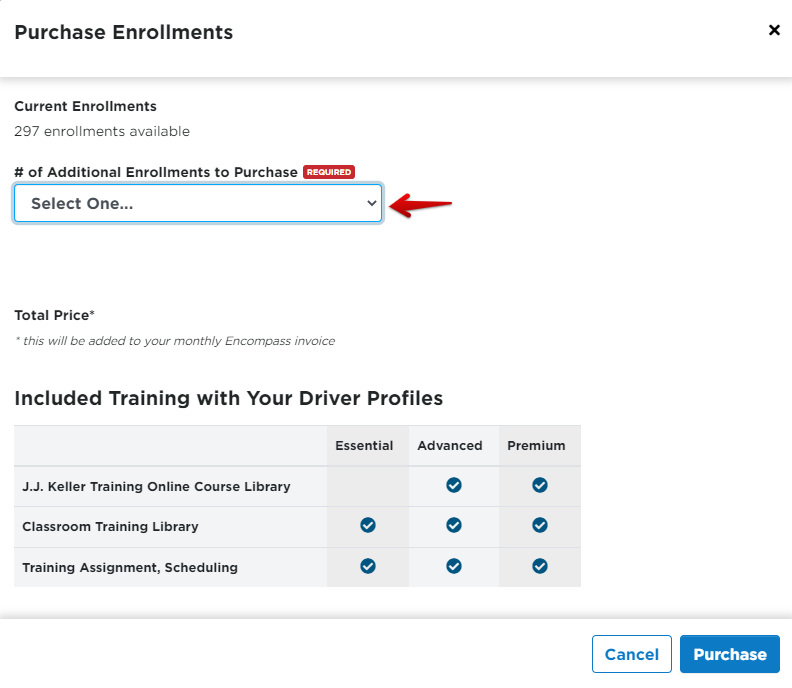Viewport: 792px width, 688px height.
Task: Click the J.J. Keller Training Online Course Library row
Action: tap(298, 486)
